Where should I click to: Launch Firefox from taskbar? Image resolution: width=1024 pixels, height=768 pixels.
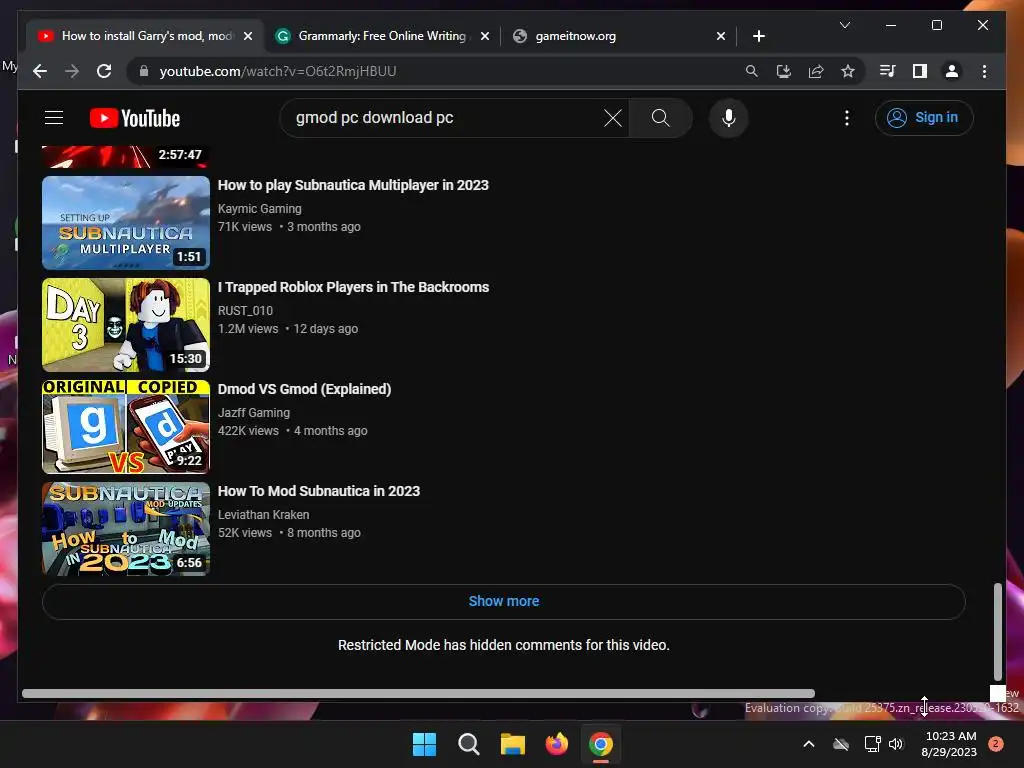coord(556,744)
